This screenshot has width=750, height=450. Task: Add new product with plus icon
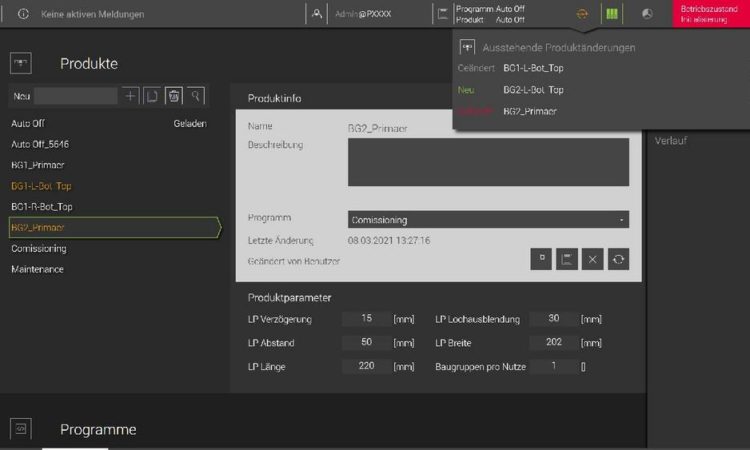pos(130,96)
